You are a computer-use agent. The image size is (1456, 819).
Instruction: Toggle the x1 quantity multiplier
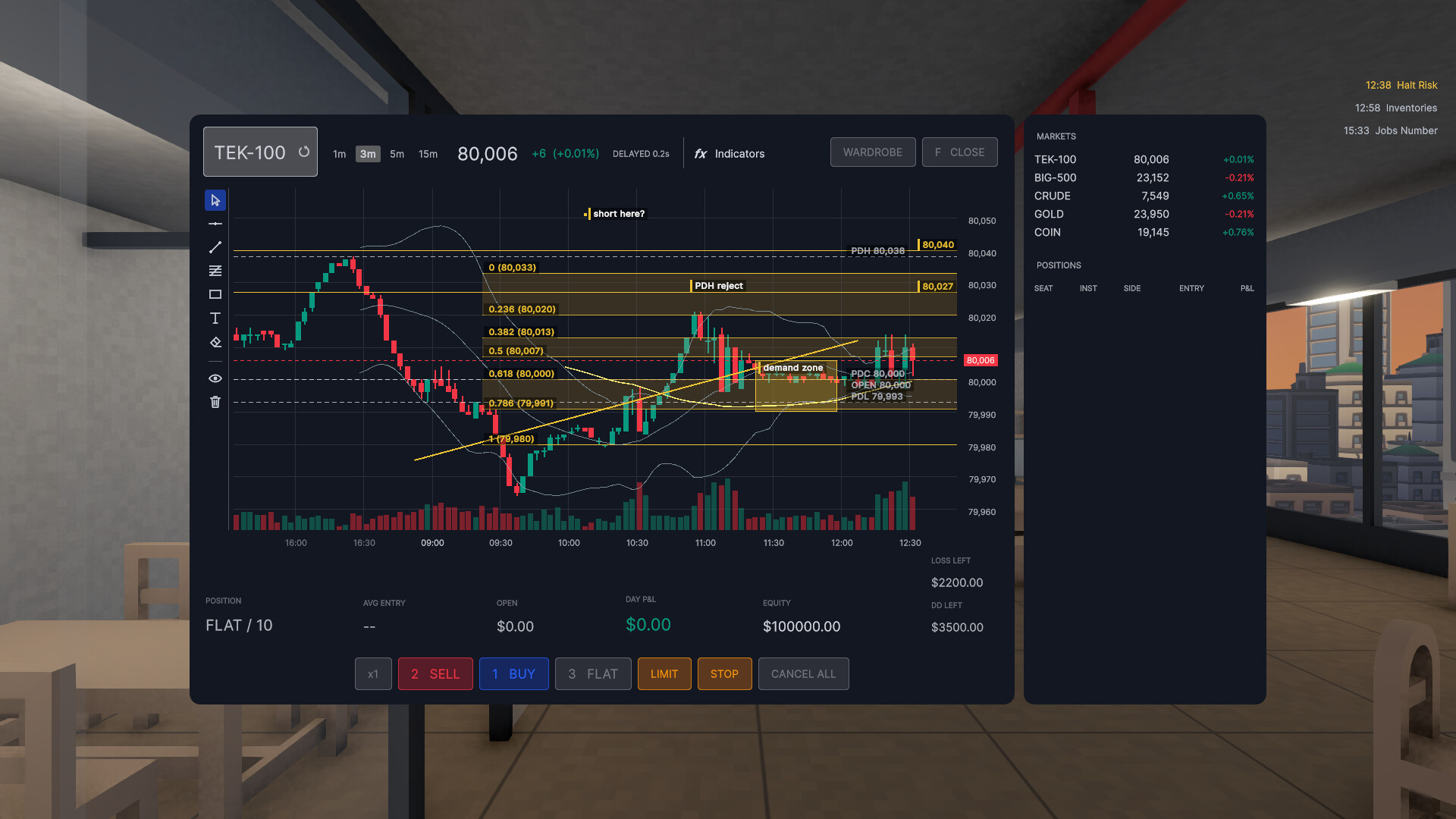click(373, 673)
